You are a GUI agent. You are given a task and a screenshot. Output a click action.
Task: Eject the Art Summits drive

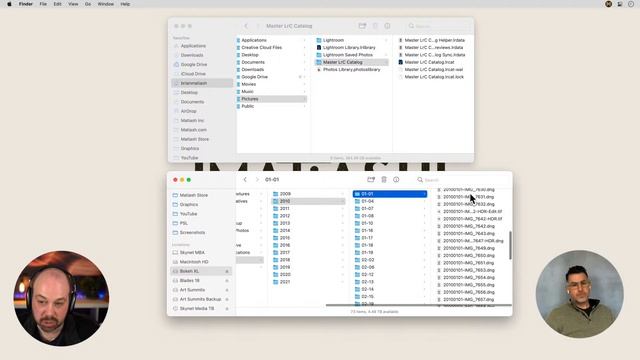227,290
